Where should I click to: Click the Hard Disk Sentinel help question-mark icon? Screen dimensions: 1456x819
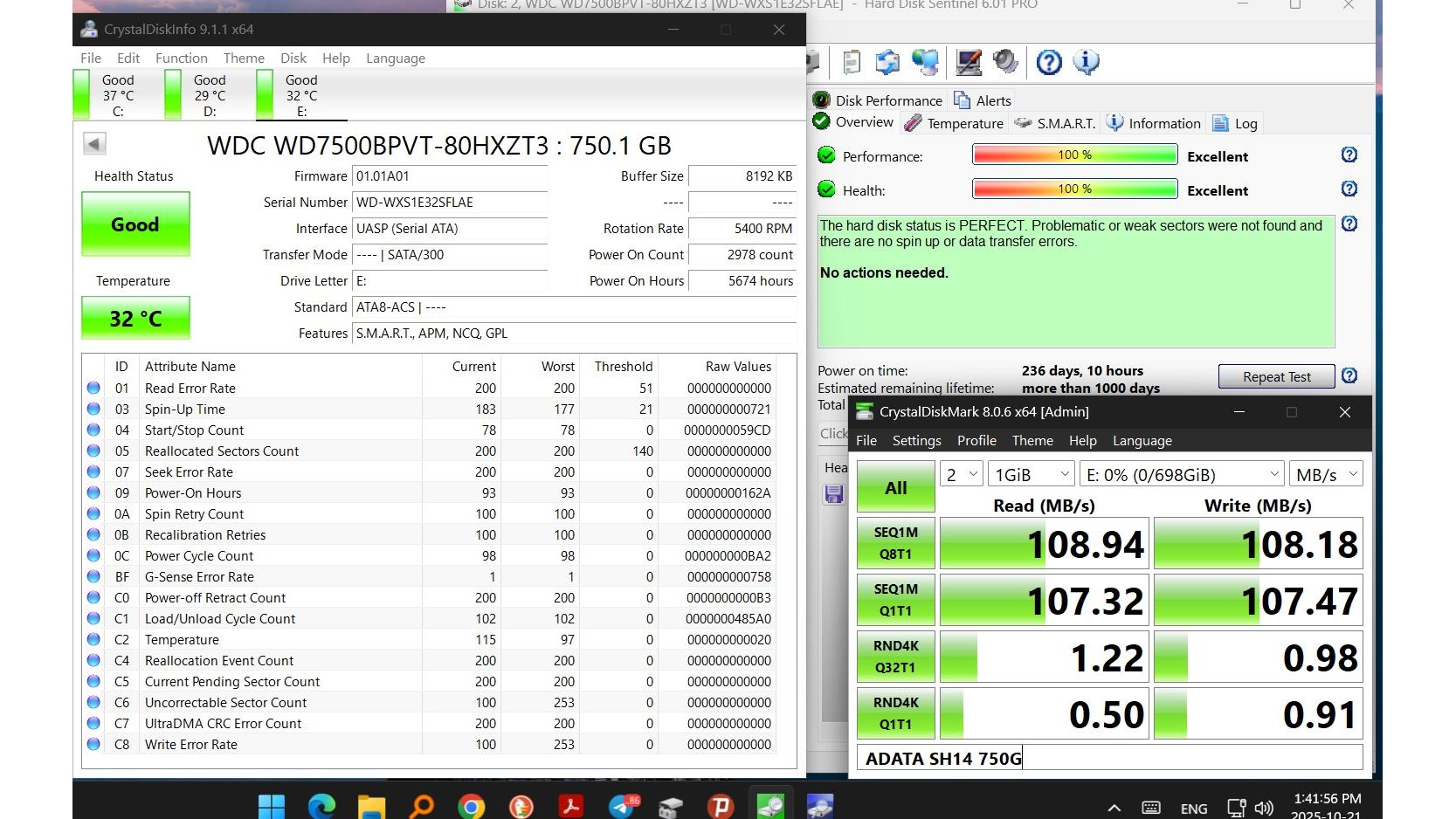point(1048,62)
